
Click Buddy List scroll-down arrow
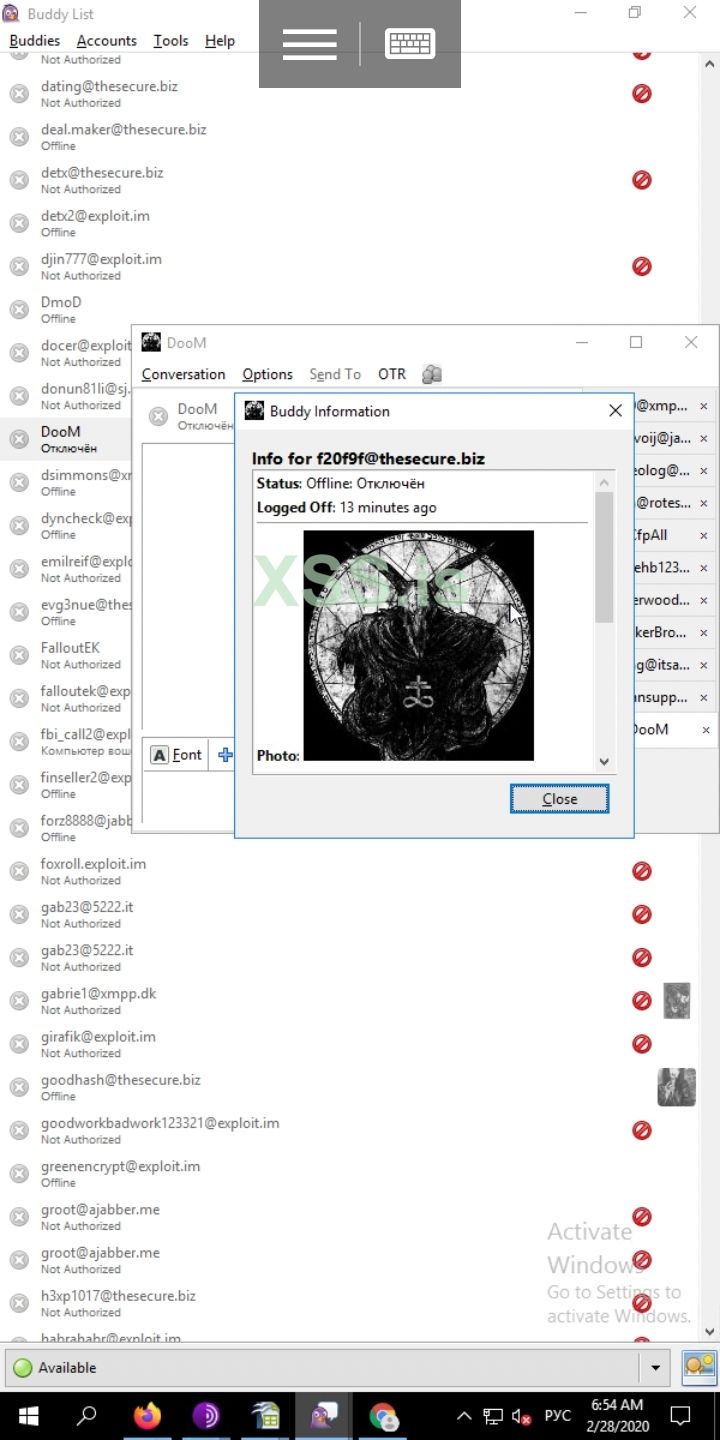(710, 1333)
